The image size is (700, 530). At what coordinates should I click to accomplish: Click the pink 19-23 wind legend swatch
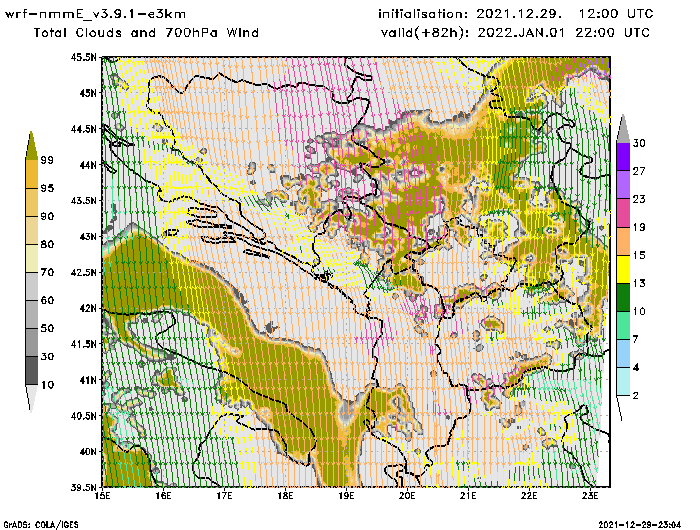(623, 213)
